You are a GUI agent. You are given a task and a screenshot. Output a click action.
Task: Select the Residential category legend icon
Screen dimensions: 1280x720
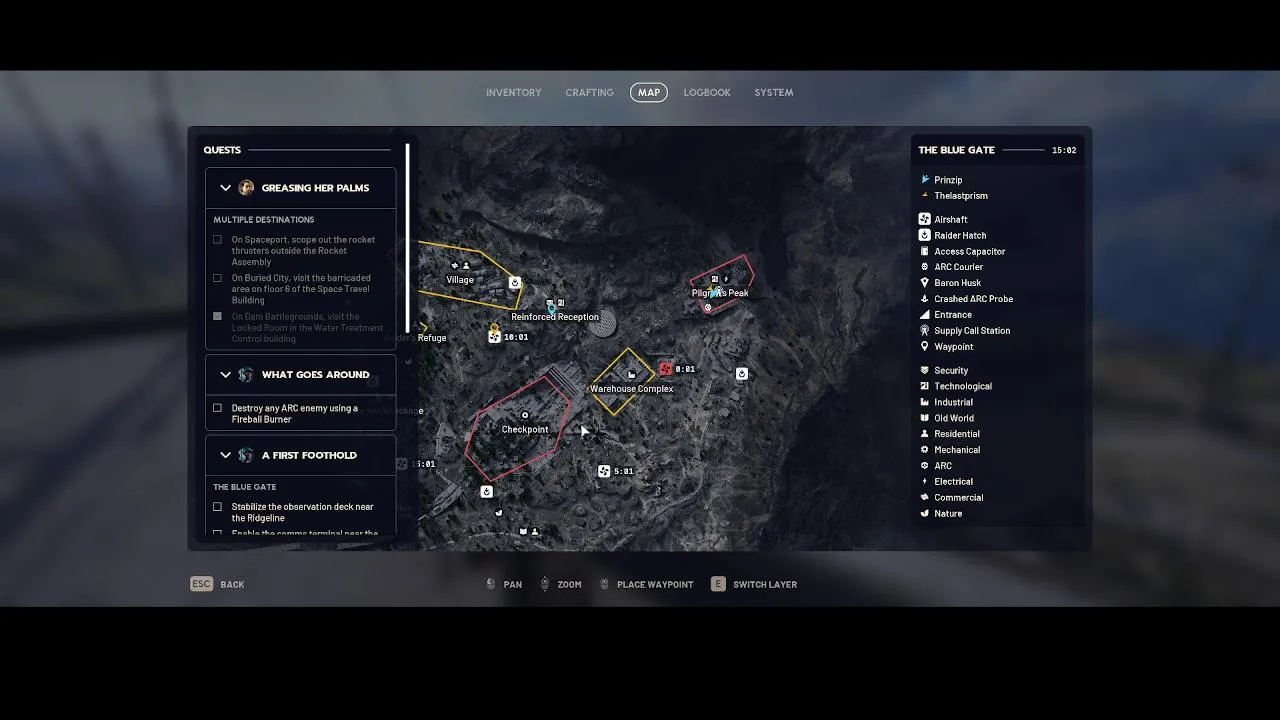point(925,434)
